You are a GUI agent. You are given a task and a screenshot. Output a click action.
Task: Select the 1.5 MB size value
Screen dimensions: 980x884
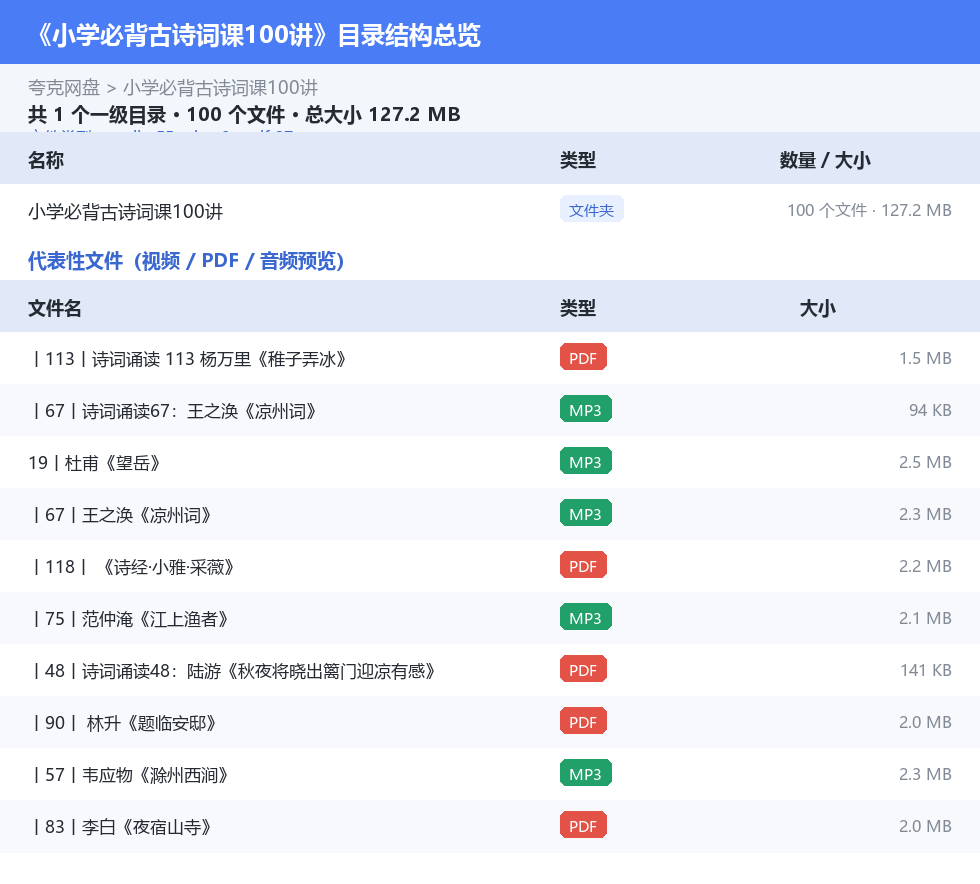tap(925, 358)
